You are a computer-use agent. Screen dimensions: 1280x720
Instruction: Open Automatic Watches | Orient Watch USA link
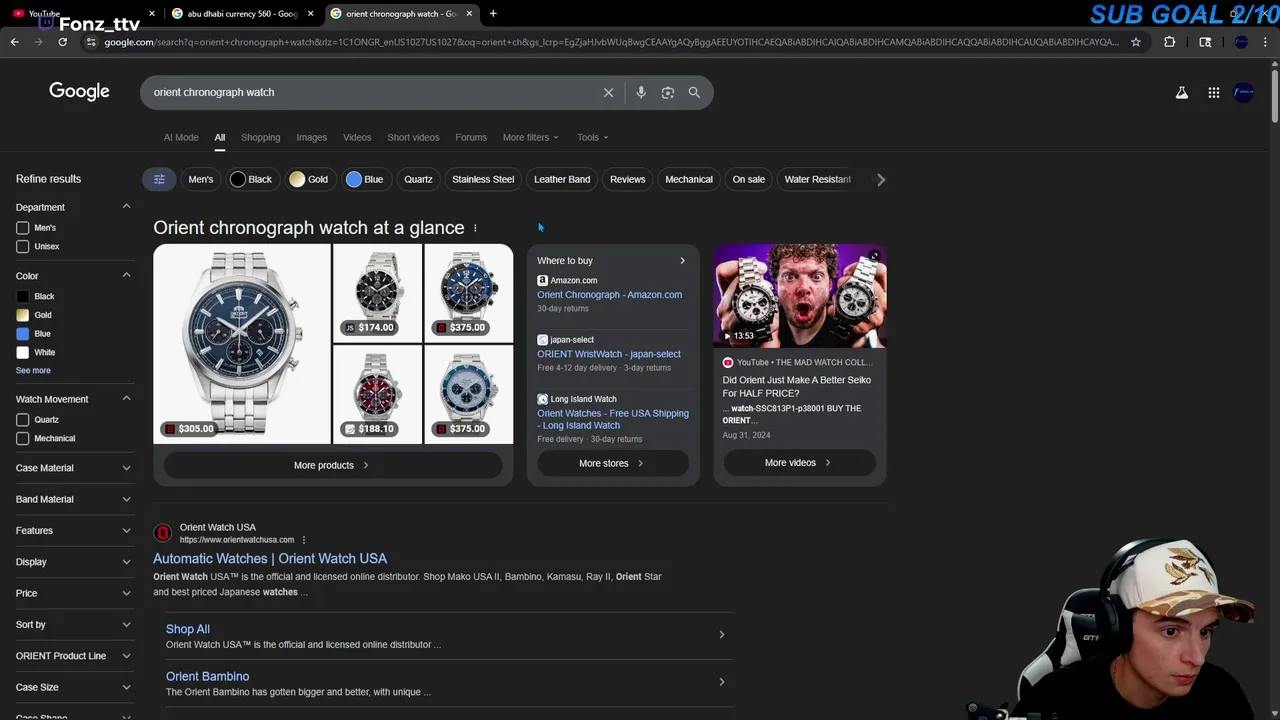(x=270, y=558)
